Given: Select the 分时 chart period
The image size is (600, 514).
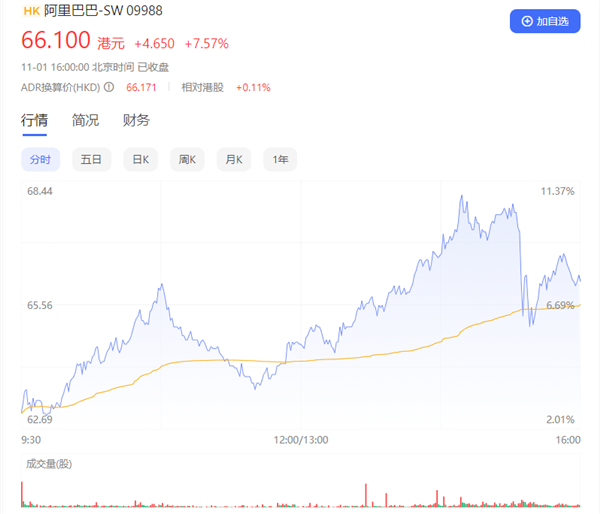Looking at the screenshot, I should click(x=41, y=159).
